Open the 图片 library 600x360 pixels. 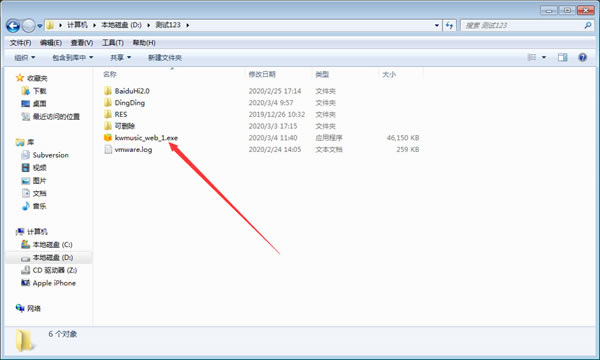click(x=39, y=181)
